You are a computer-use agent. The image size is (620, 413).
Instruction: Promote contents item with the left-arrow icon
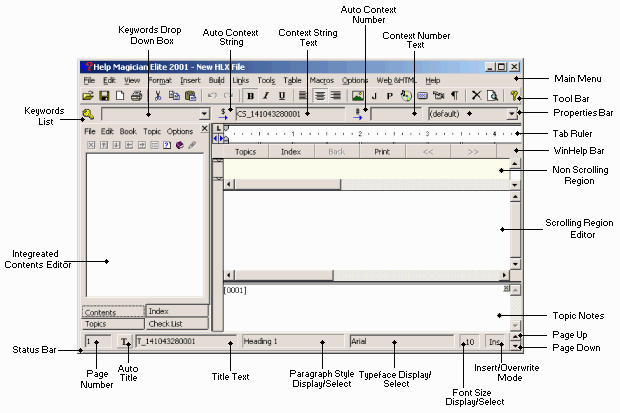129,145
